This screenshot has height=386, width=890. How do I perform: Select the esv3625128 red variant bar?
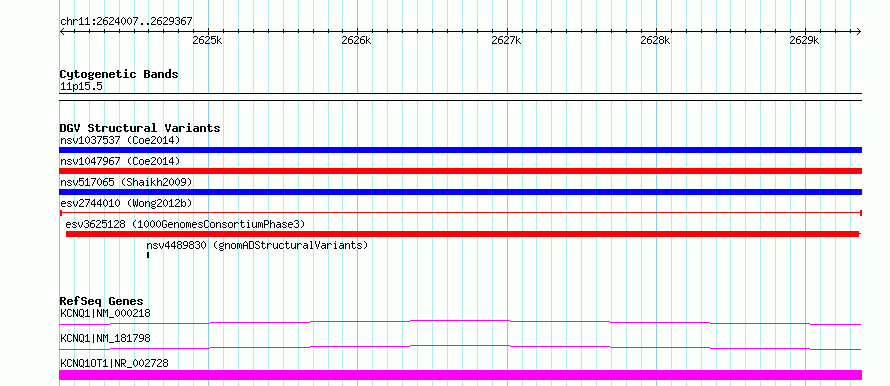click(x=463, y=234)
